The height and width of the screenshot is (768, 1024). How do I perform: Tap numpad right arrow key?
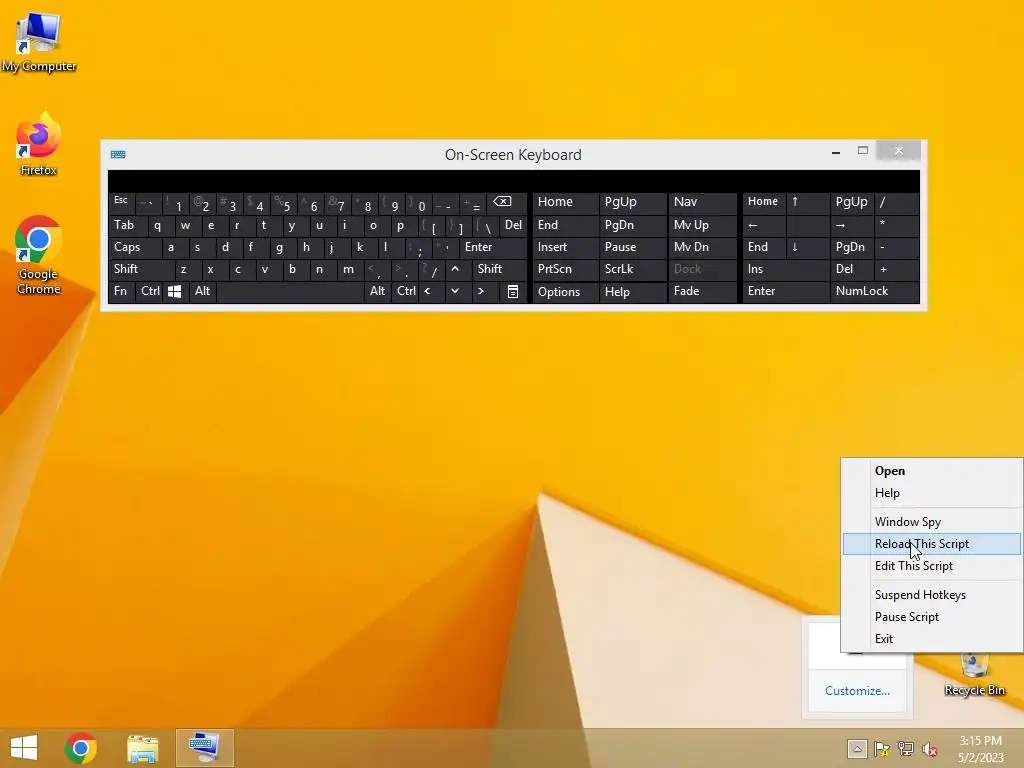[x=852, y=225]
